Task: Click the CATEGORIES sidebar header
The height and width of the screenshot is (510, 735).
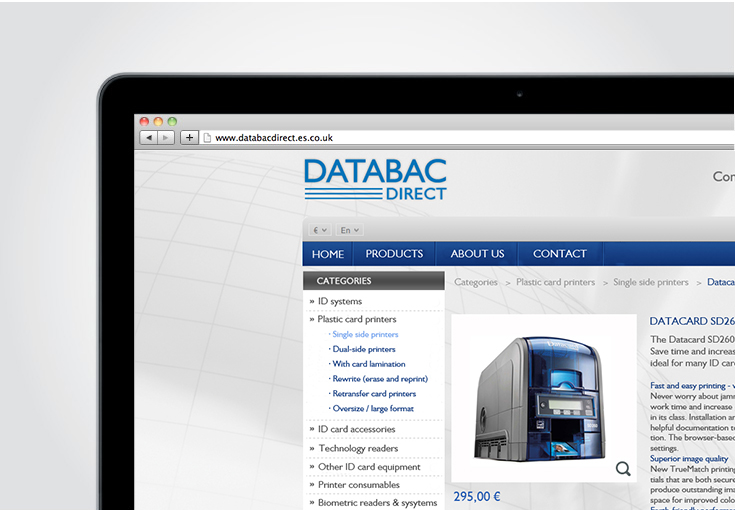Action: pos(374,281)
